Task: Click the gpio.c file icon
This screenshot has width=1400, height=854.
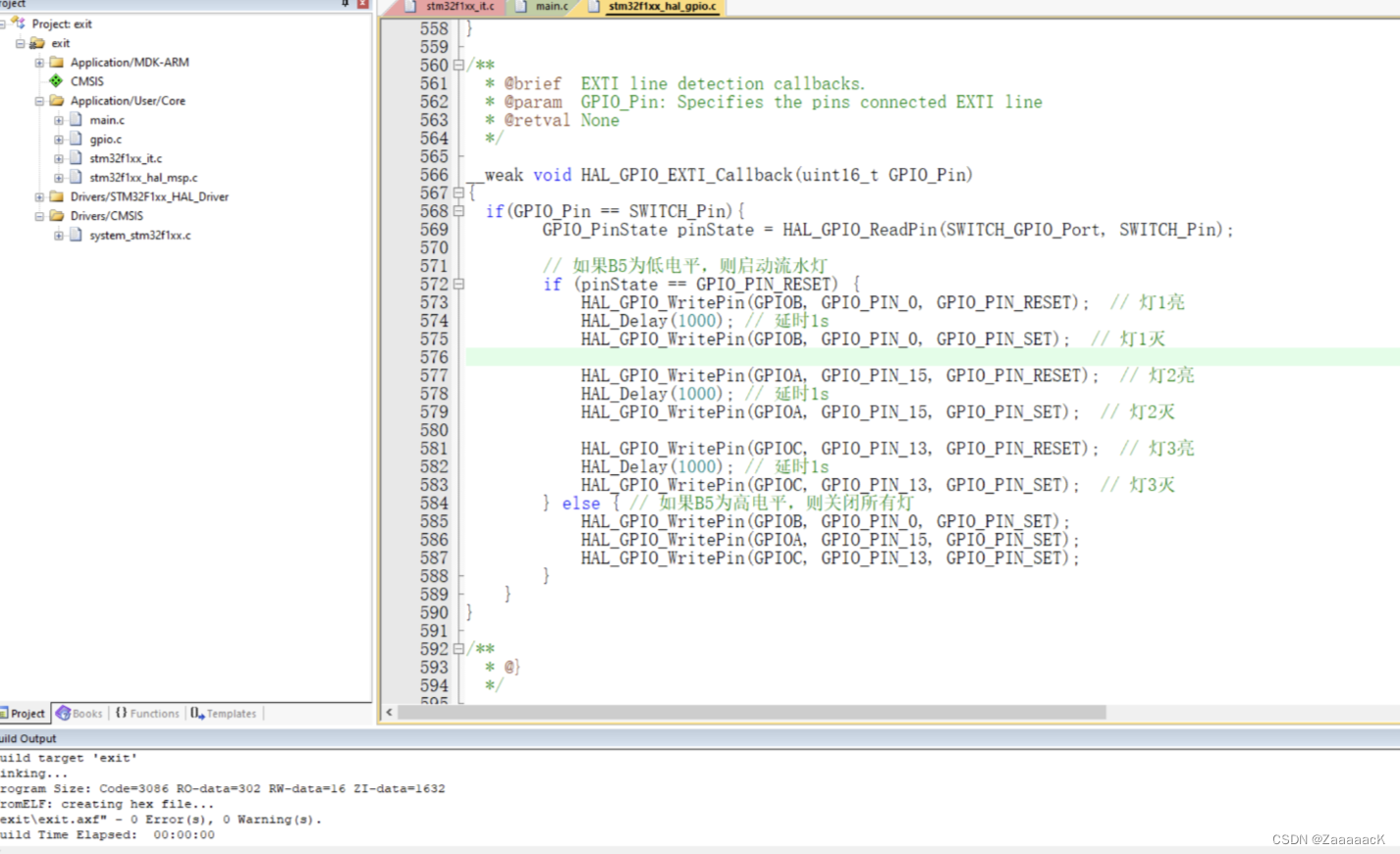Action: click(x=76, y=139)
